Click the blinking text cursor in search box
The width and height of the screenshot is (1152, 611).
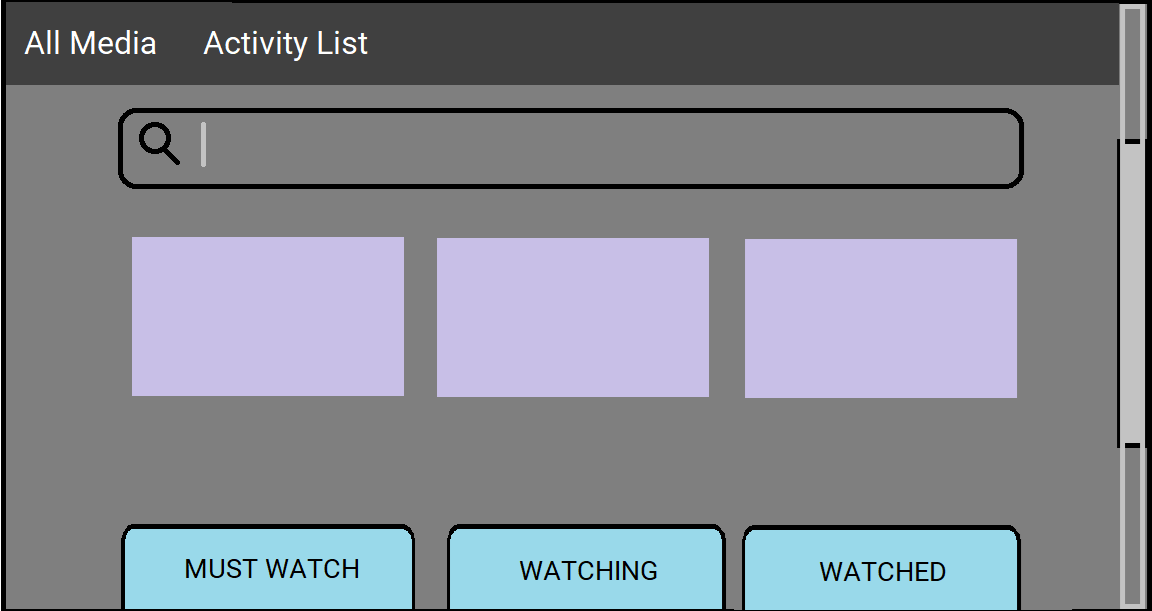click(x=203, y=145)
